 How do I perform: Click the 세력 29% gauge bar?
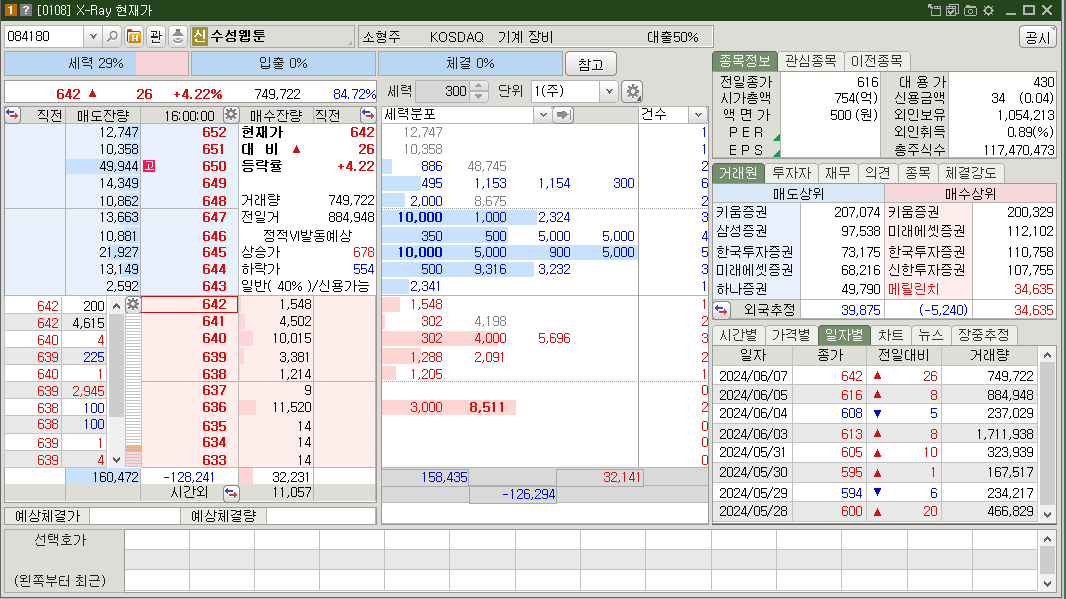click(x=97, y=63)
